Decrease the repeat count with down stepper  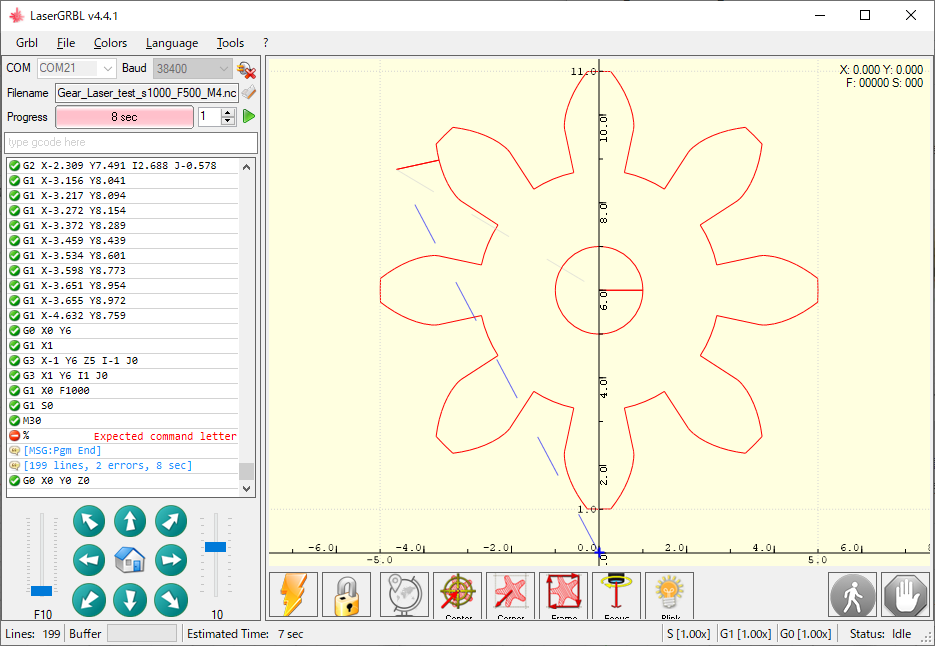click(228, 120)
